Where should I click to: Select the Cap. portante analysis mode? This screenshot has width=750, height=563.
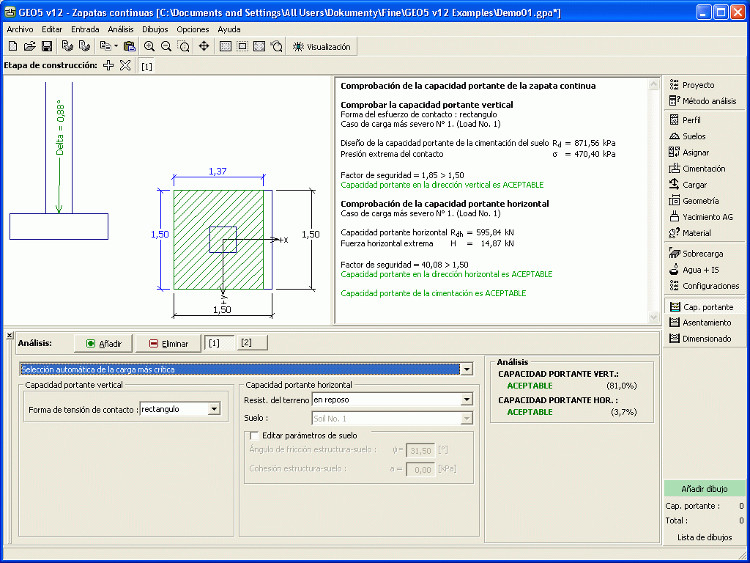click(x=704, y=307)
